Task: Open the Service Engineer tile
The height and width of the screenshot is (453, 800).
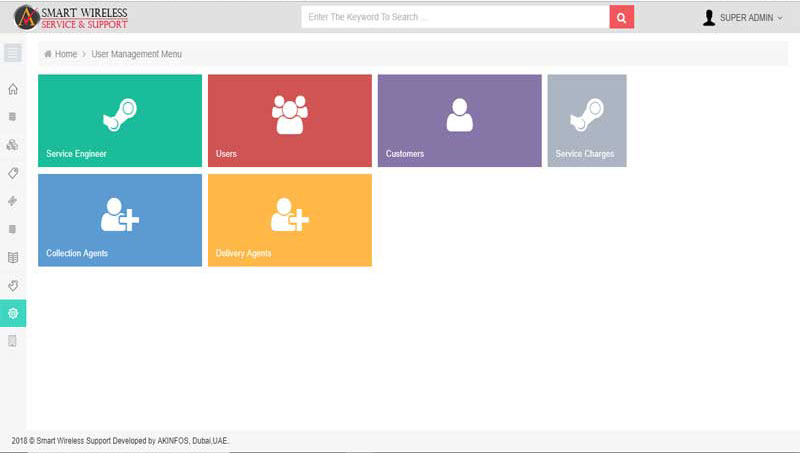Action: pyautogui.click(x=120, y=120)
